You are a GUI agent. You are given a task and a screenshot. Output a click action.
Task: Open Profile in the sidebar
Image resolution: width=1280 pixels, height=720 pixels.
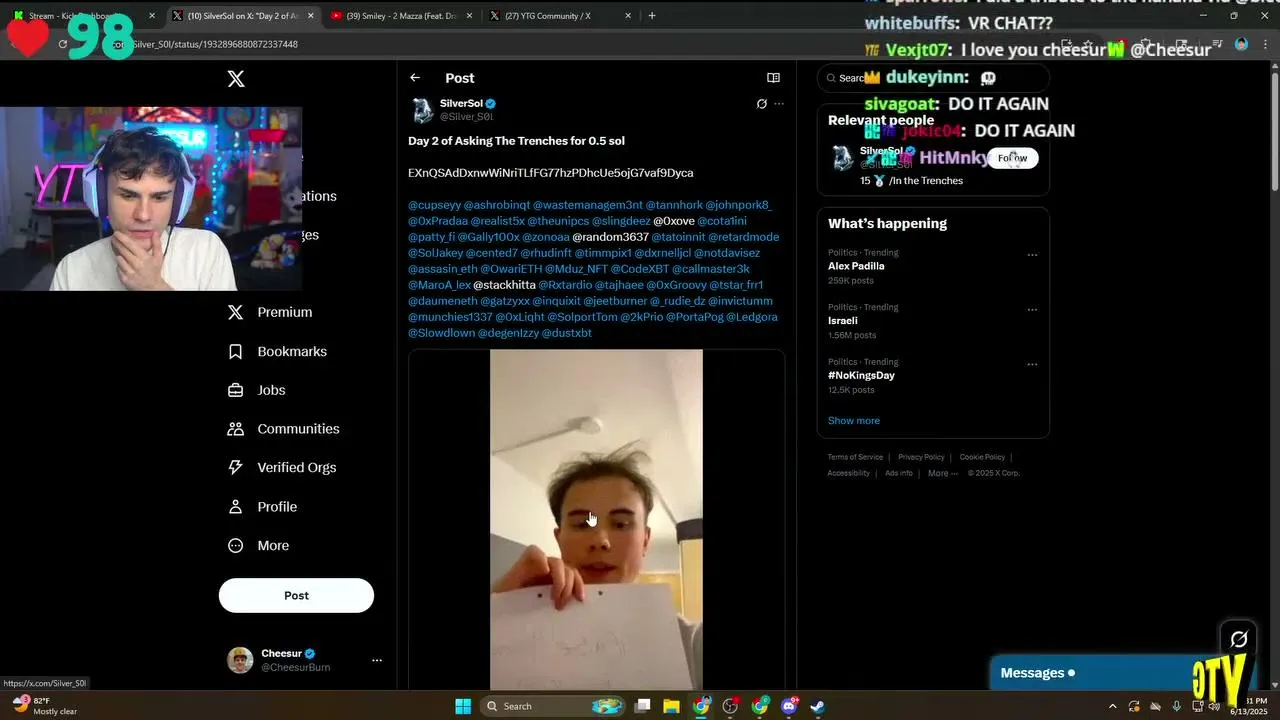pos(262,507)
